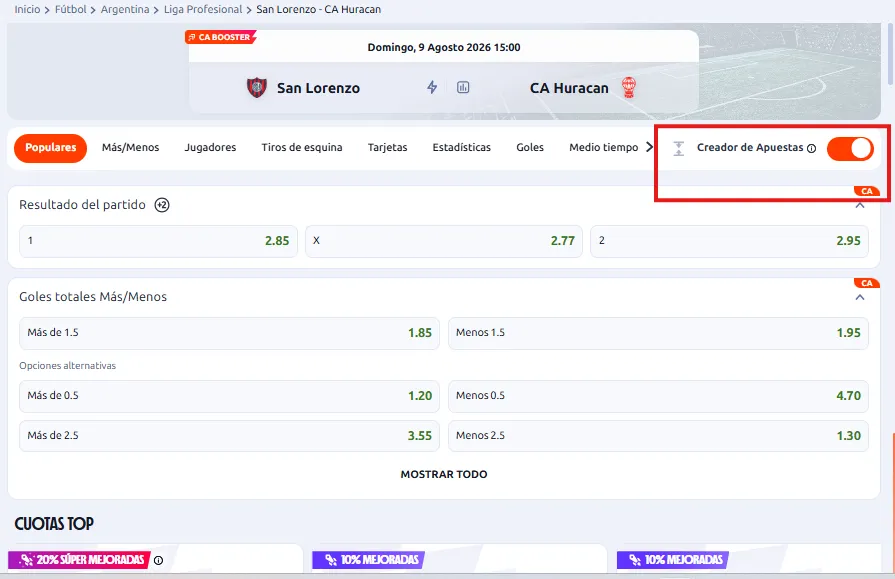895x579 pixels.
Task: Select draw X at odds 2.77
Action: [x=444, y=241]
